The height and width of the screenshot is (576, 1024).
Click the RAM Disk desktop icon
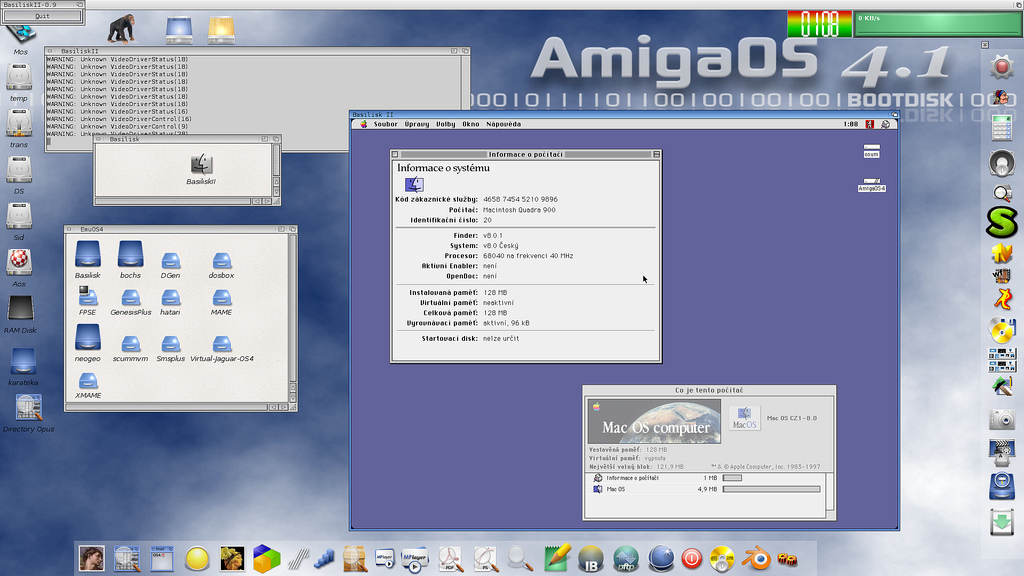[x=20, y=310]
